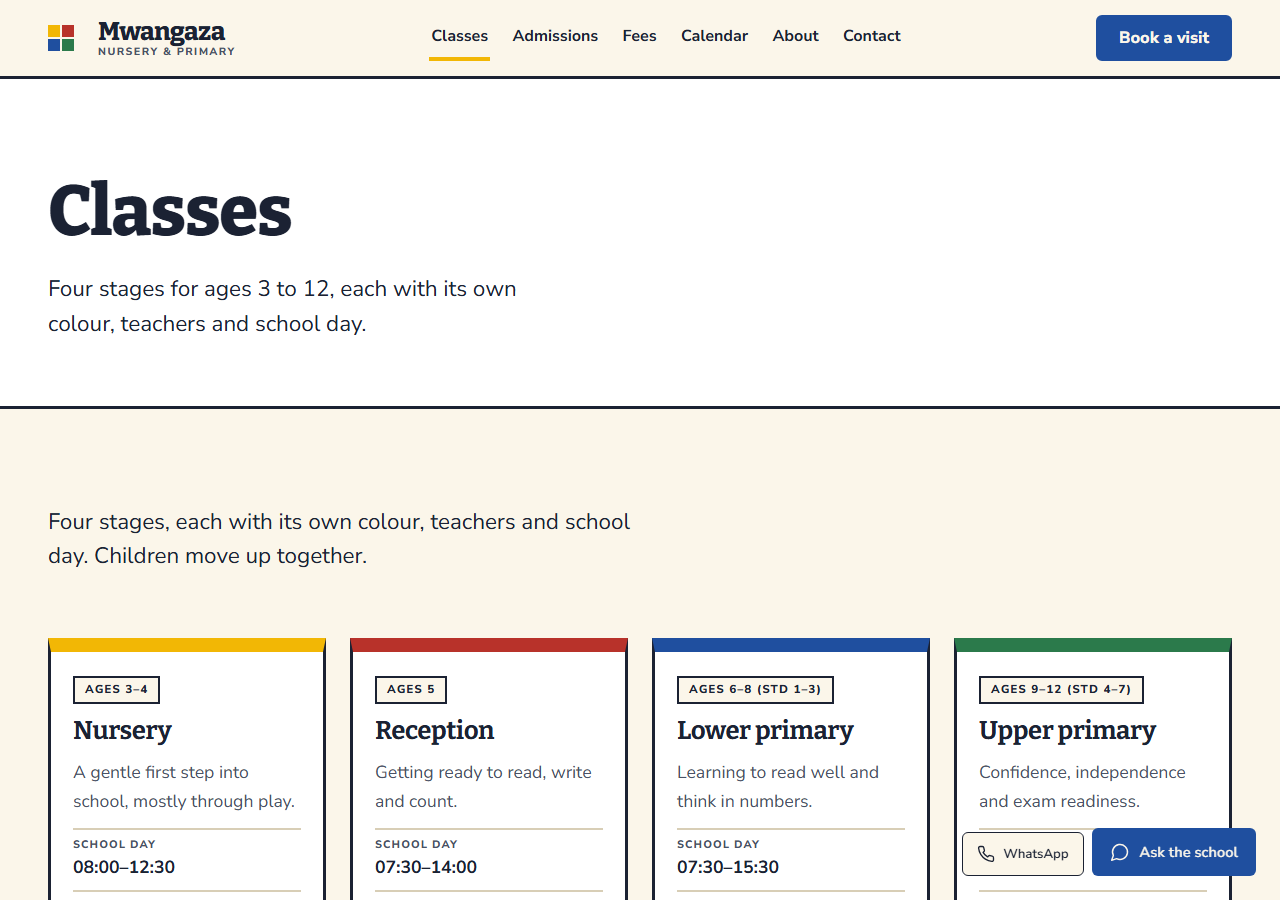Open the Nursery card heading
1280x900 pixels.
[x=122, y=731]
